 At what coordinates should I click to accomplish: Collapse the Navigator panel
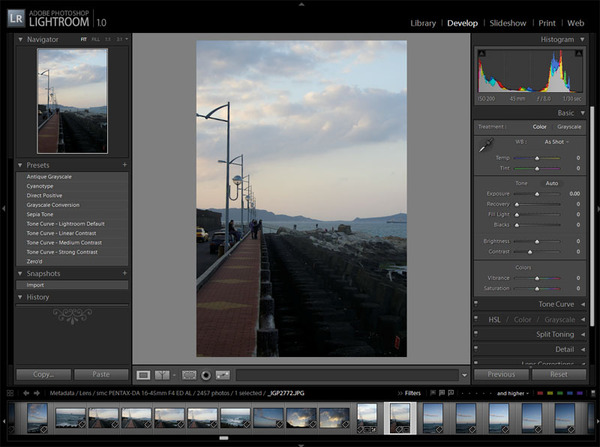coord(20,39)
